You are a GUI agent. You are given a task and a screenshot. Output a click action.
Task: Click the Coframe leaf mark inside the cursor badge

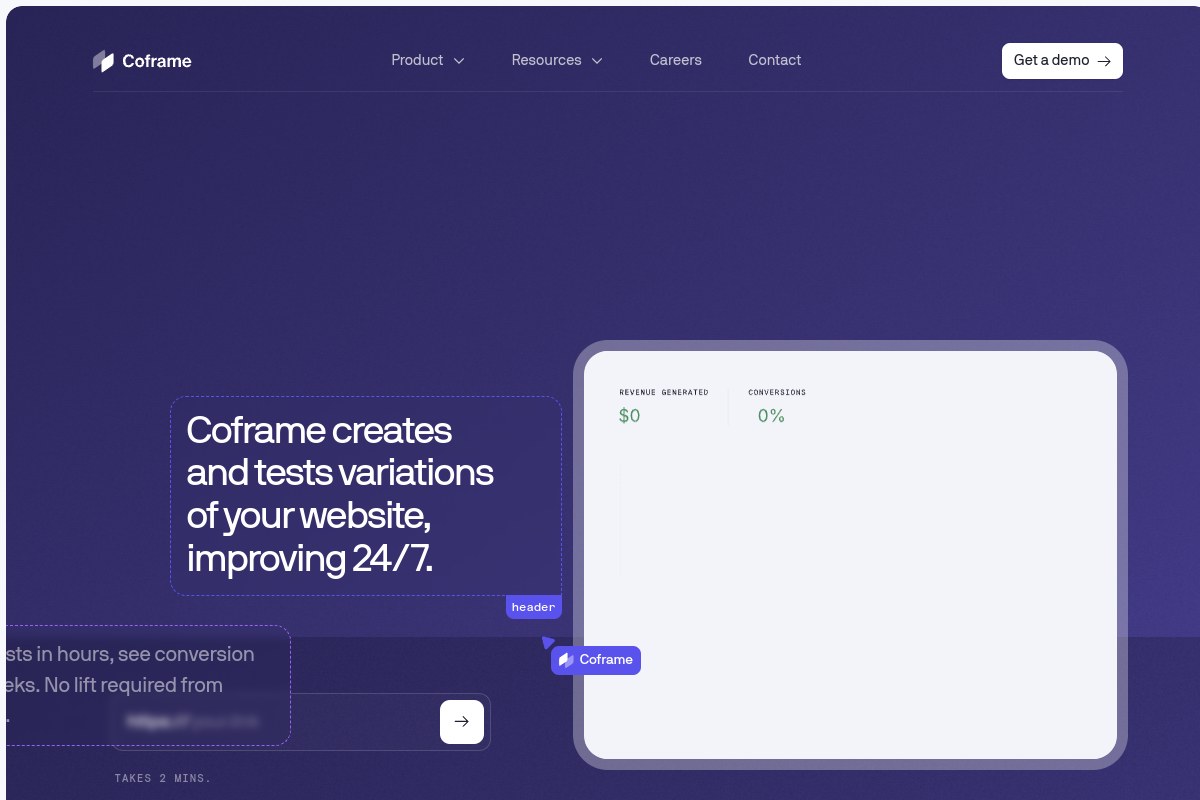point(567,660)
